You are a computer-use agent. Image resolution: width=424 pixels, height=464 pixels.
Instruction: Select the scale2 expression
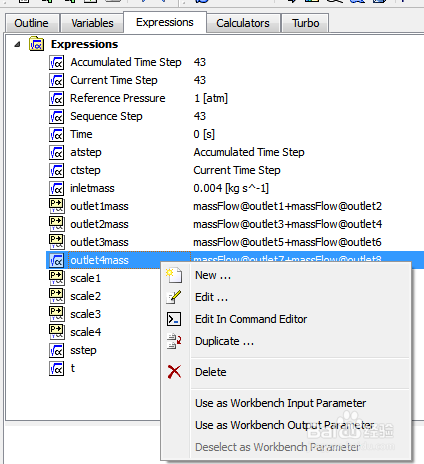[x=86, y=296]
